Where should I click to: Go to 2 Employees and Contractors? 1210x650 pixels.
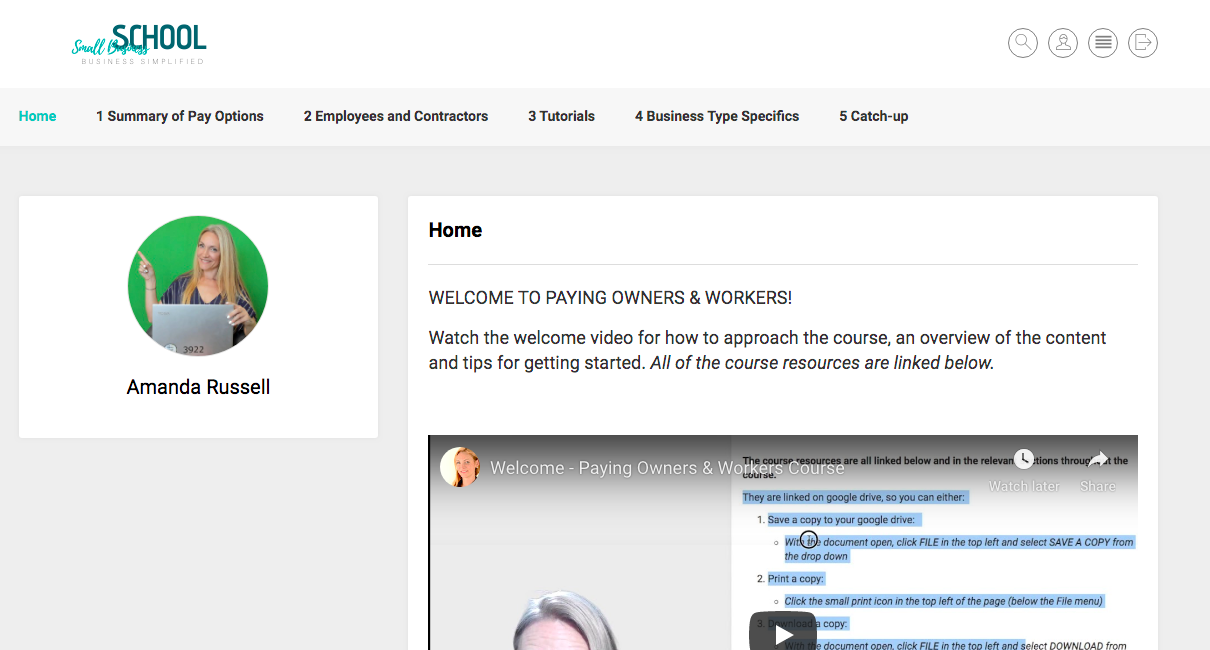(396, 116)
